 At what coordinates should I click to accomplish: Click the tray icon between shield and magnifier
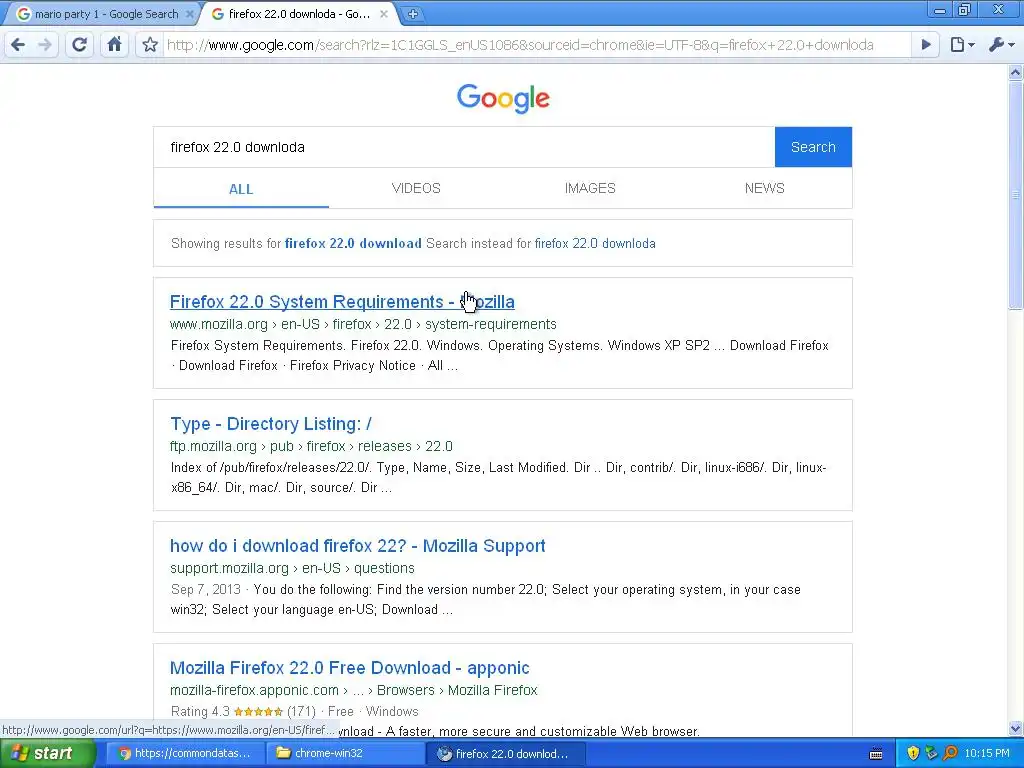coord(931,753)
